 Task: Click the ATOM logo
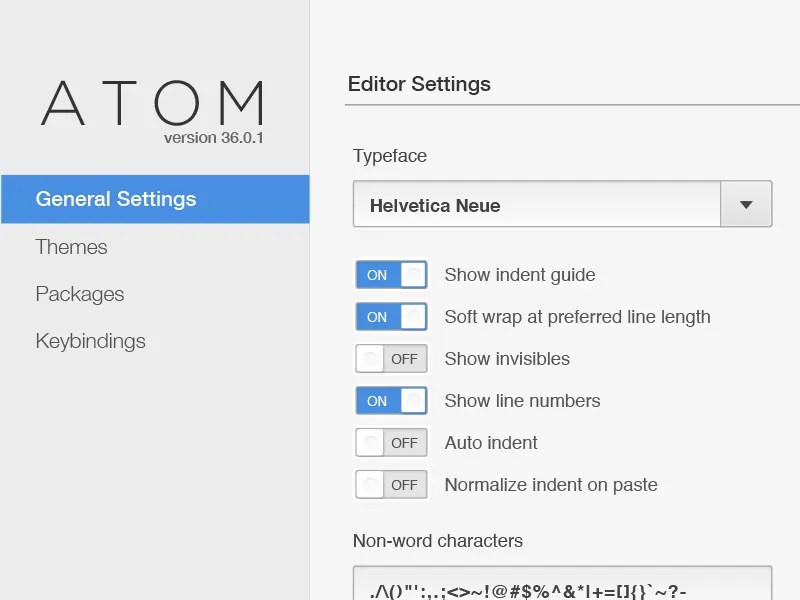(x=152, y=103)
